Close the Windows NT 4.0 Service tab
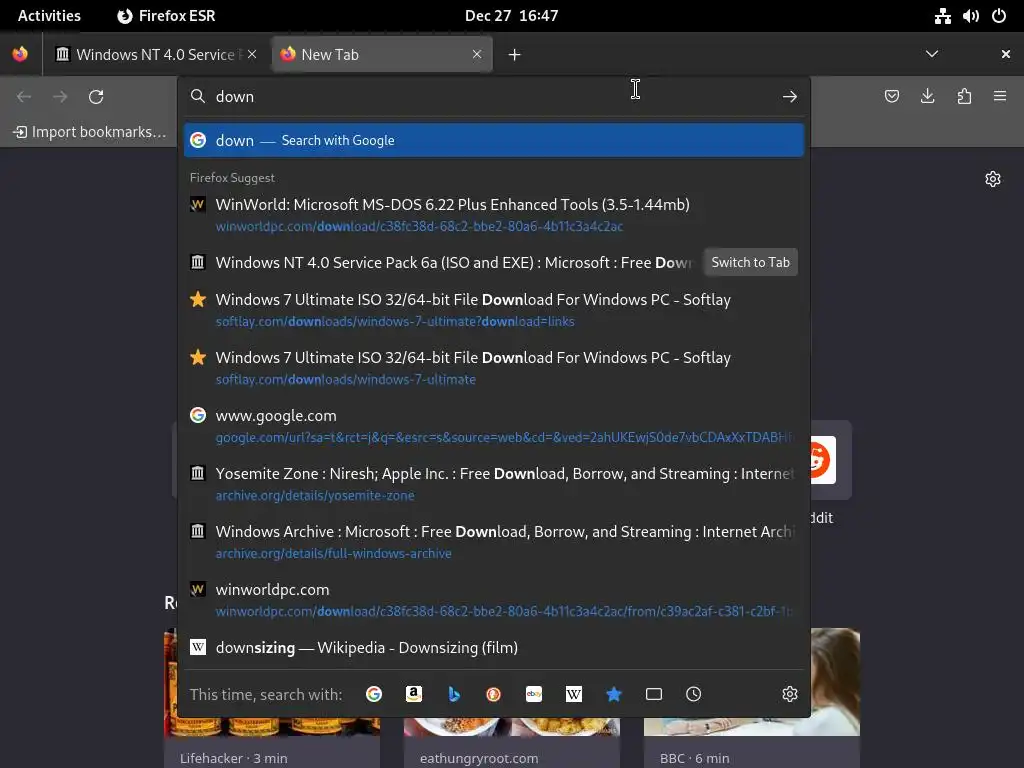This screenshot has width=1024, height=768. click(x=252, y=54)
